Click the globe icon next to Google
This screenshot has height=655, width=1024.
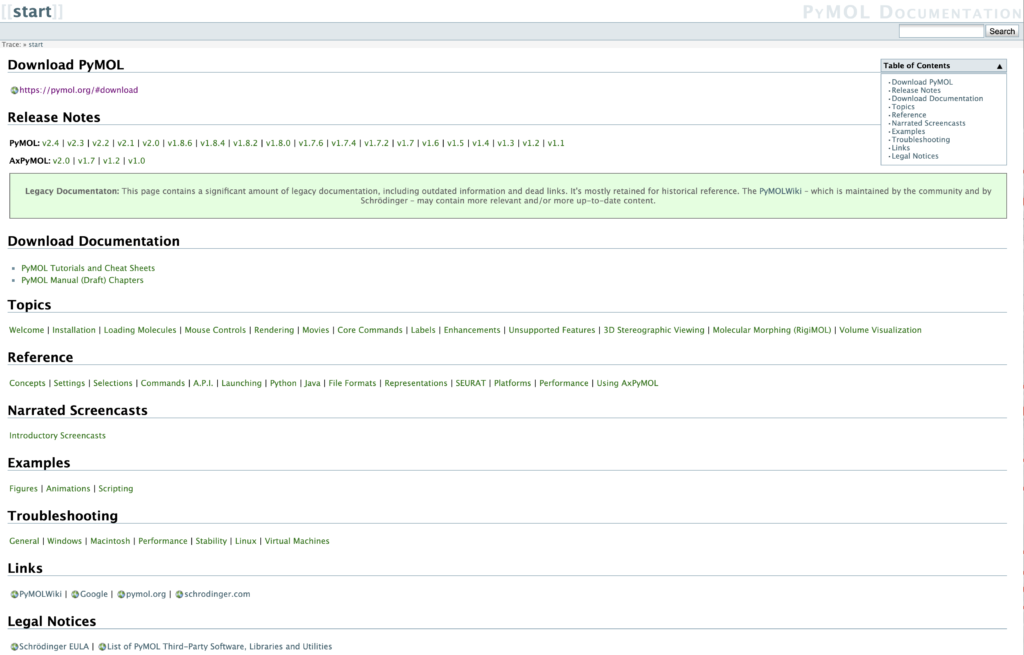click(x=75, y=594)
